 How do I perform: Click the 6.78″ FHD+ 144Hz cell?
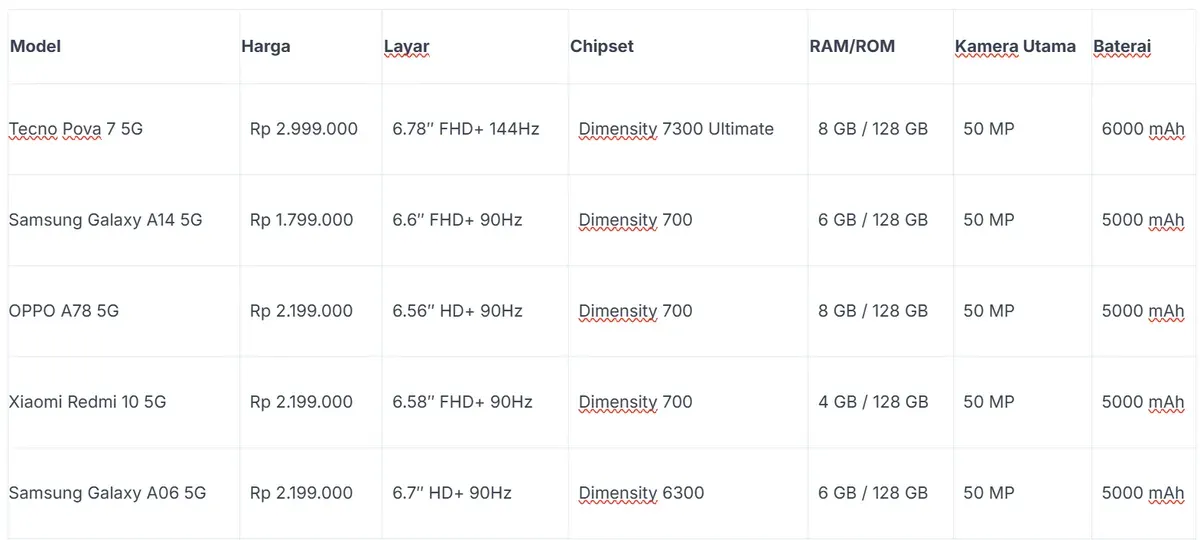(466, 129)
